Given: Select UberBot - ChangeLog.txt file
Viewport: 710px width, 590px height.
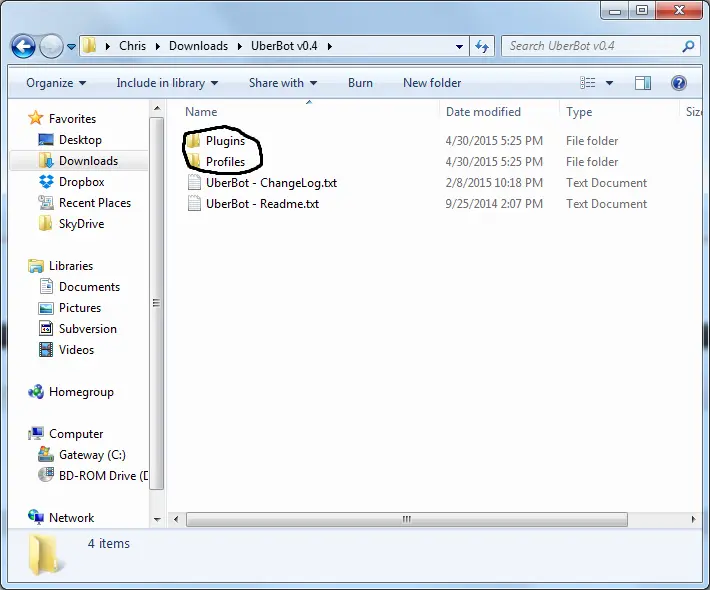Looking at the screenshot, I should (271, 183).
